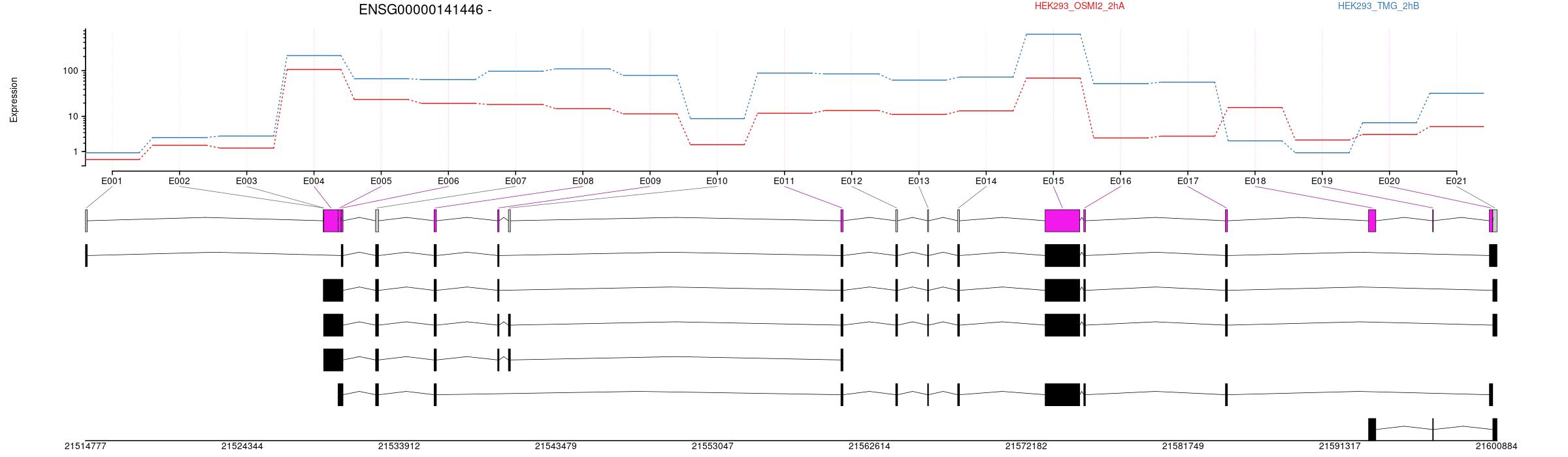Click the exon label E012

pyautogui.click(x=851, y=181)
